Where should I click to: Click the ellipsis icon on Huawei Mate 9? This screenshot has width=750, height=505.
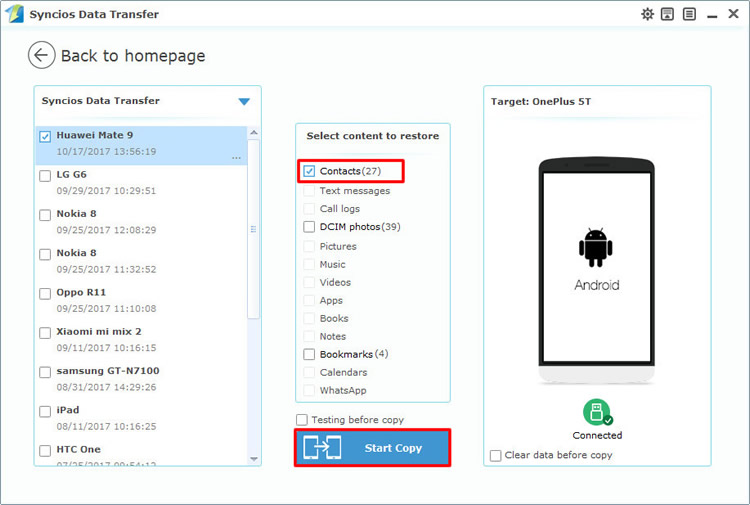tap(236, 158)
